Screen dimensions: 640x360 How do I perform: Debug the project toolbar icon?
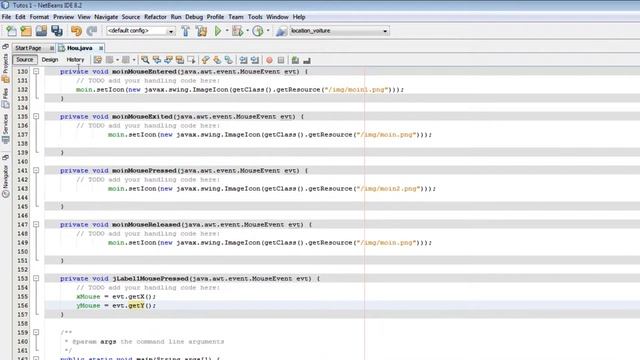[237, 31]
